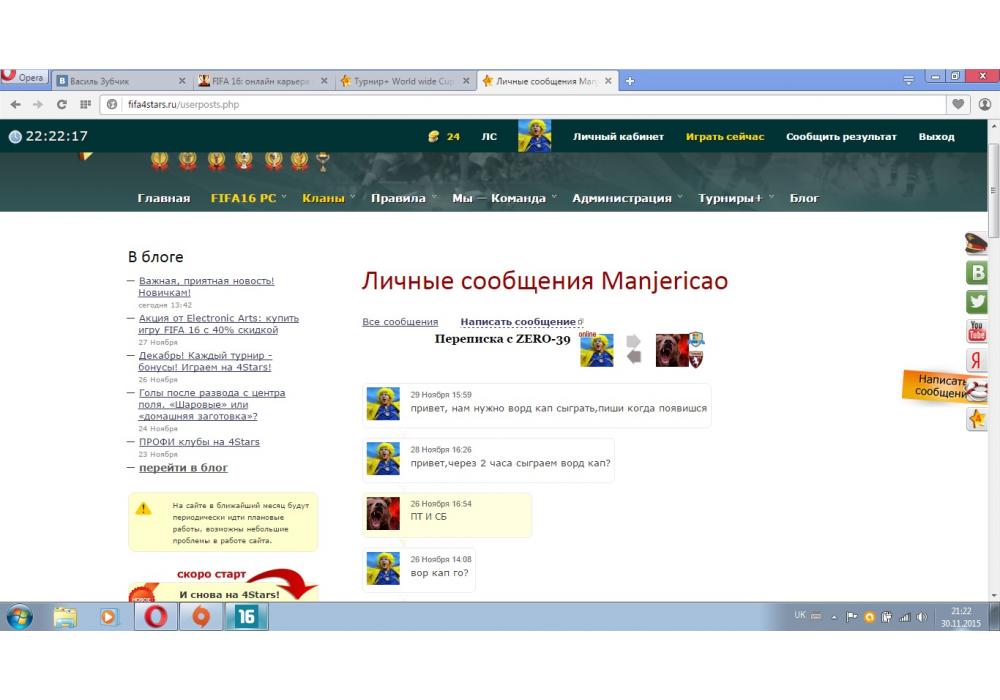Switch to the Турнир+ World wide Cup tab
This screenshot has height=700, width=1000.
[x=403, y=81]
